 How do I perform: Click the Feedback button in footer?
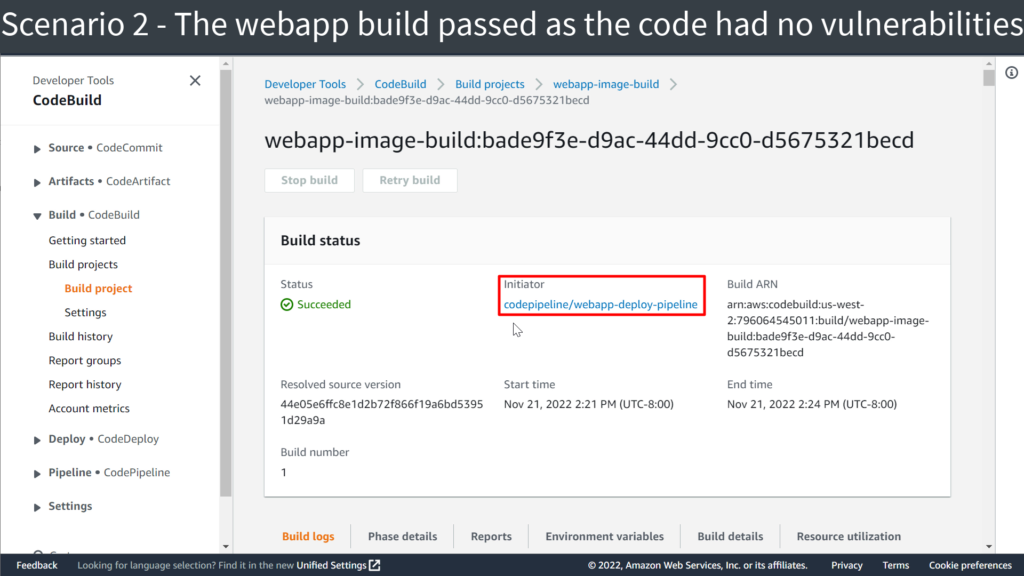(37, 566)
